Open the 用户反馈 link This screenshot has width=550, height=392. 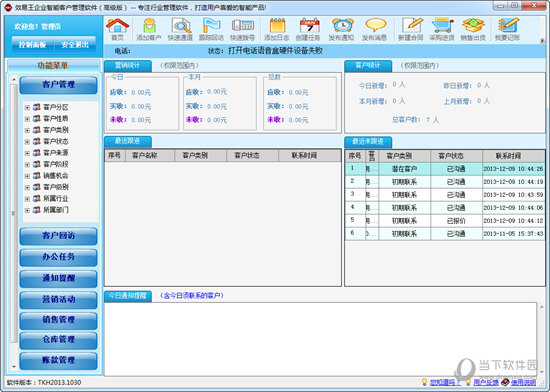pos(486,383)
